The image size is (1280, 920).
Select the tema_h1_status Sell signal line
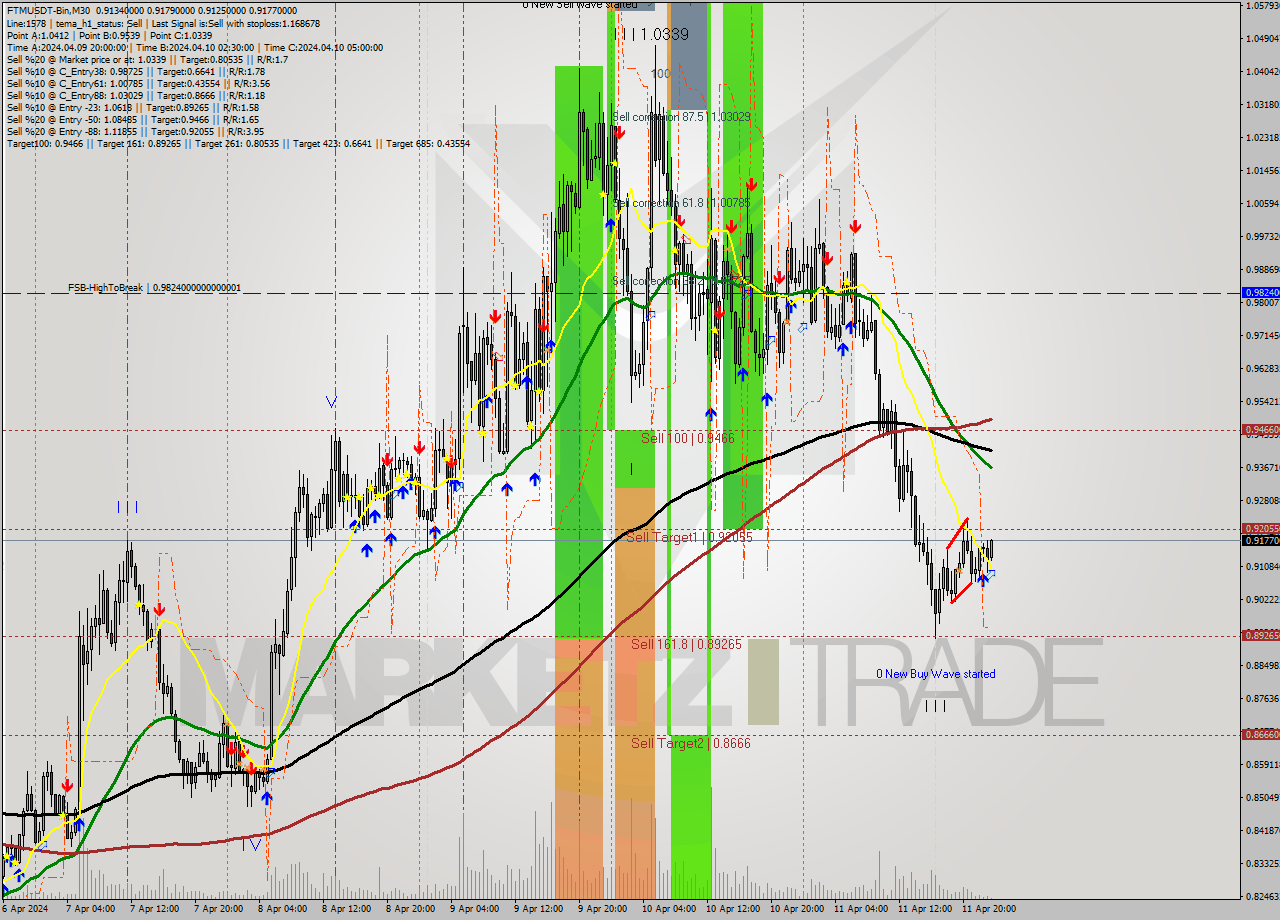coord(163,23)
